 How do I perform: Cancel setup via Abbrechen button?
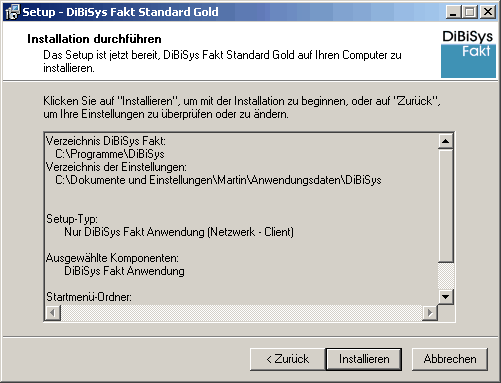pos(450,359)
